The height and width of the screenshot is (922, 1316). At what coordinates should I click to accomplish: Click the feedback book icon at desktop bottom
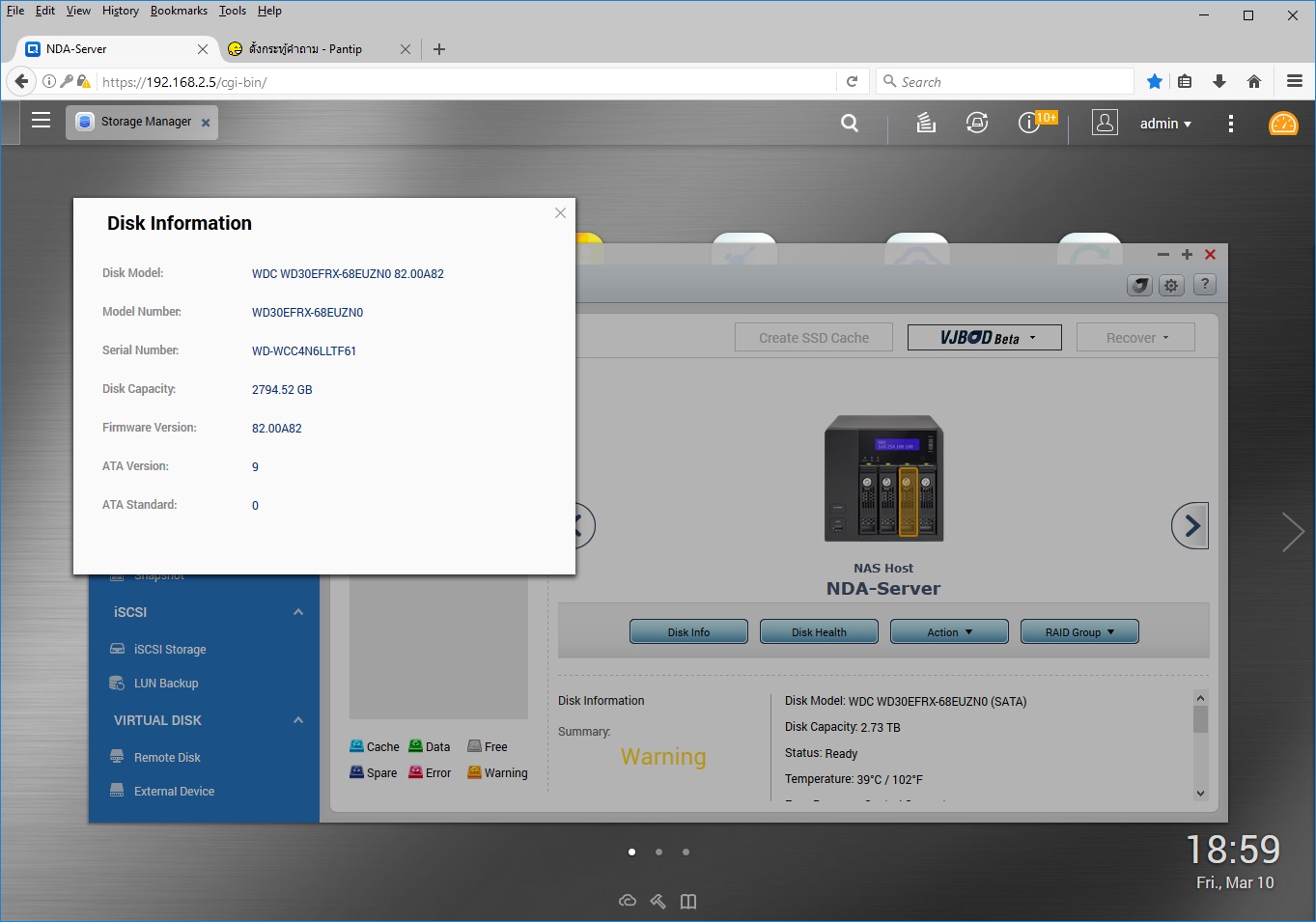[x=688, y=901]
